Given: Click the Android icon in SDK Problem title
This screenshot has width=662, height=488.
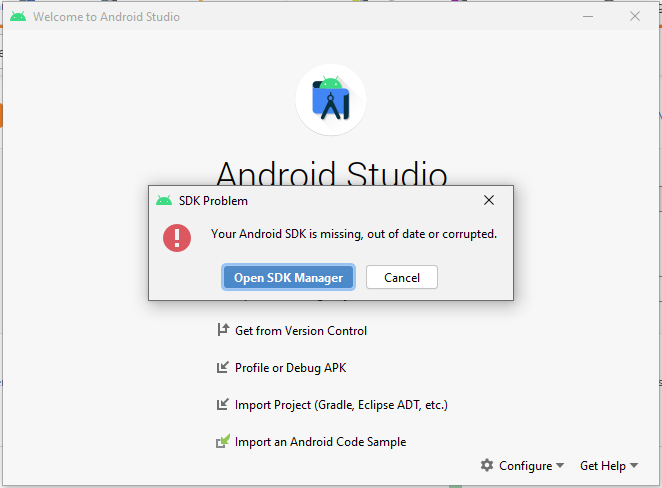Looking at the screenshot, I should pos(164,200).
